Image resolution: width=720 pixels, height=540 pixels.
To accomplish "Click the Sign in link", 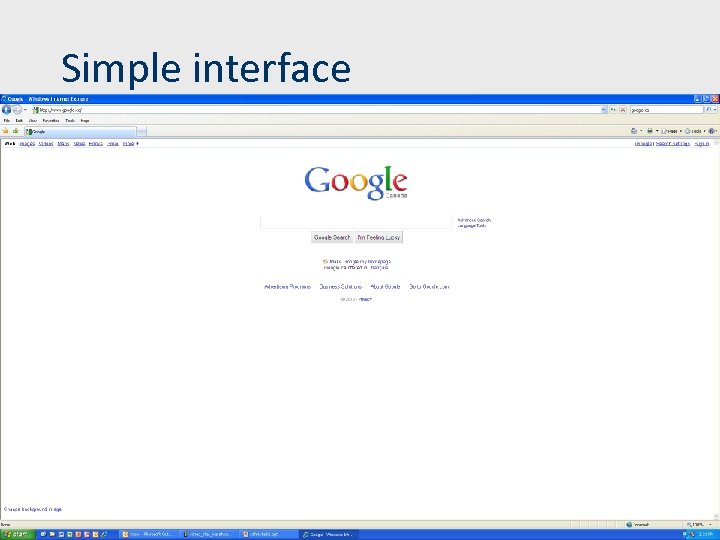I will click(702, 144).
